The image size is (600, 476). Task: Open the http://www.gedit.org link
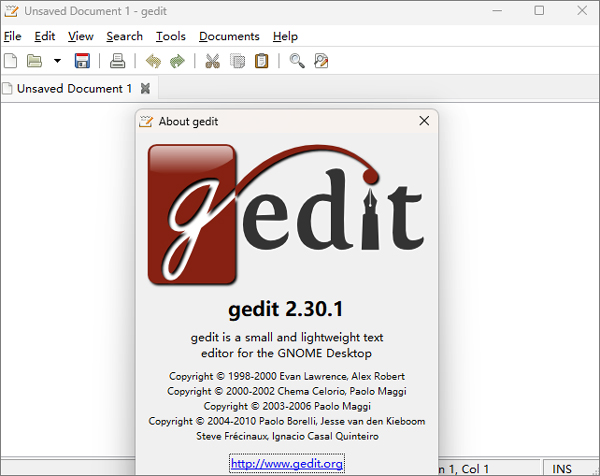287,464
